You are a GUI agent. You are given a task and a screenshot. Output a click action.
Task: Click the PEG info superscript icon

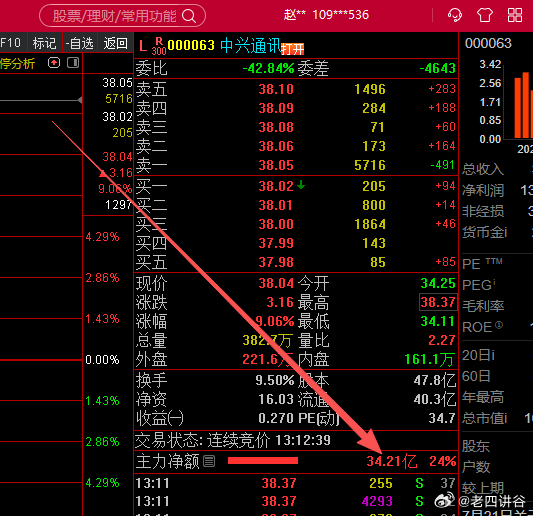(x=494, y=281)
